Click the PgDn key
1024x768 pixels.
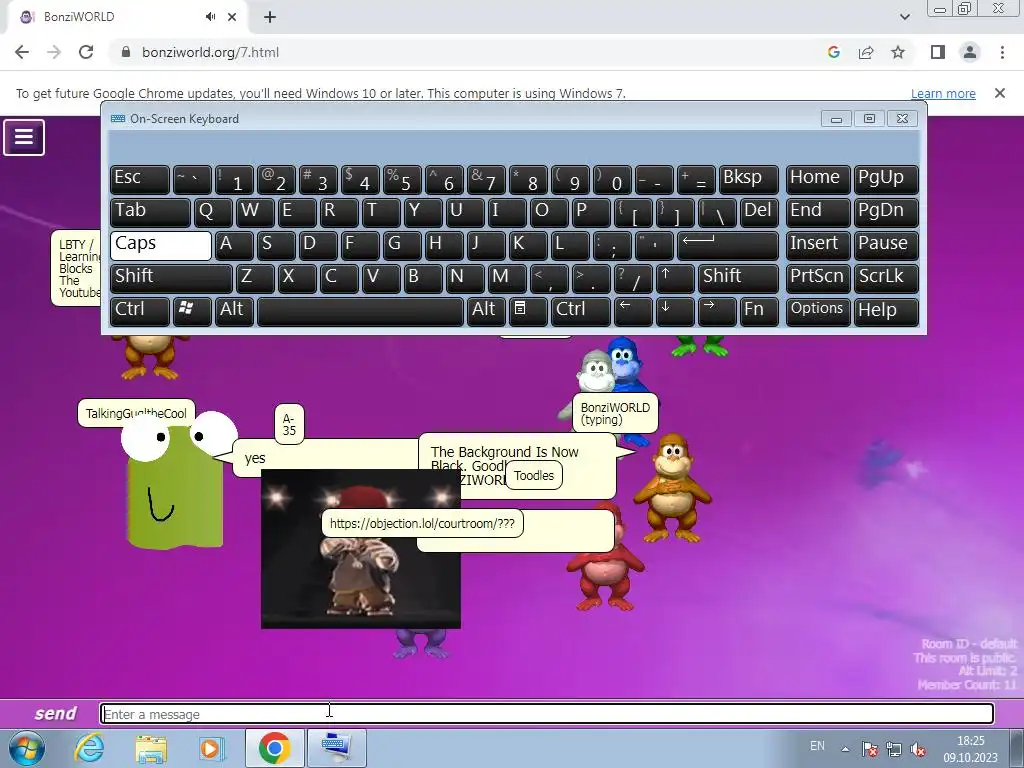coord(886,212)
